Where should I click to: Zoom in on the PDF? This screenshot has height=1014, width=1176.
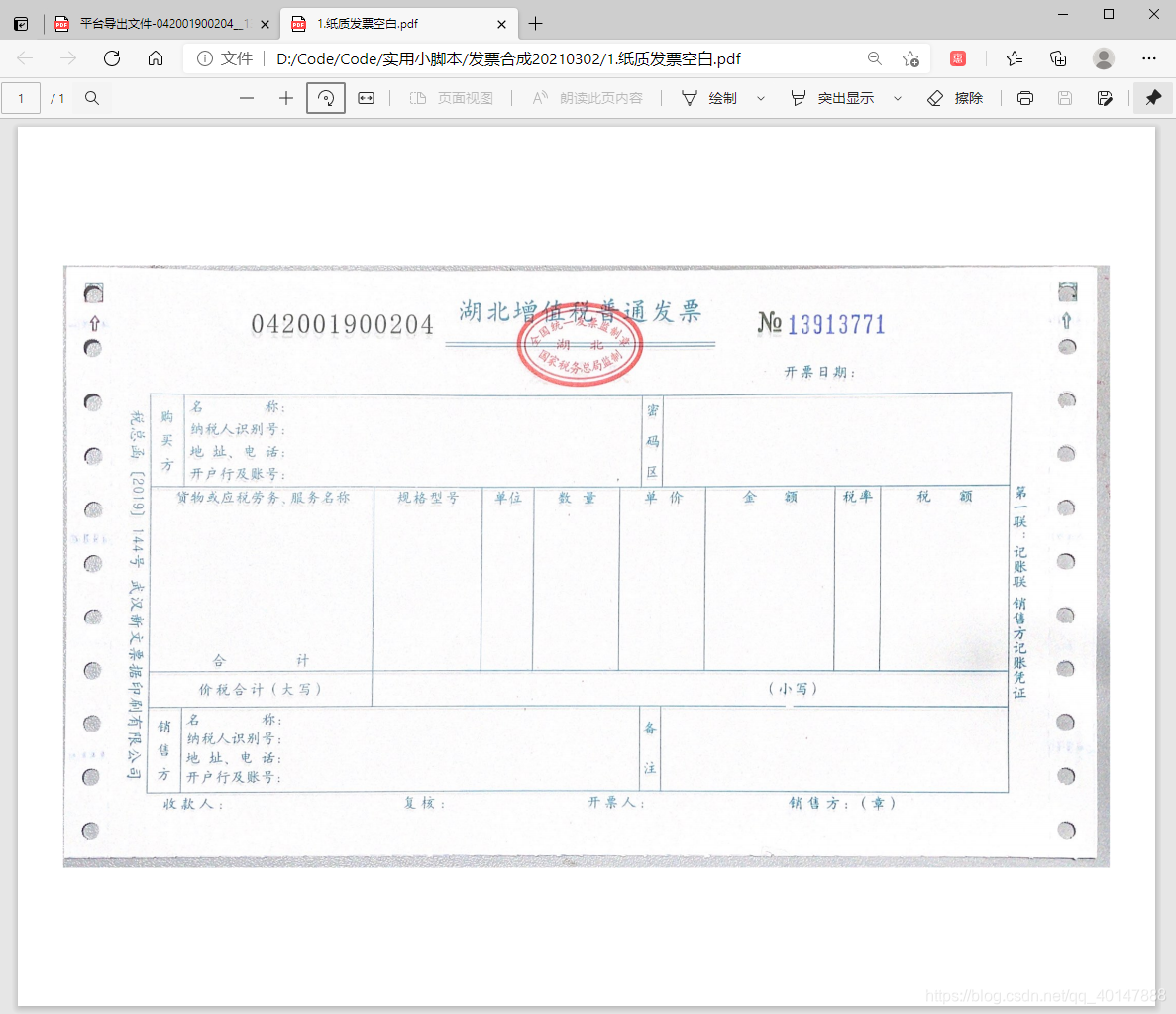coord(285,98)
